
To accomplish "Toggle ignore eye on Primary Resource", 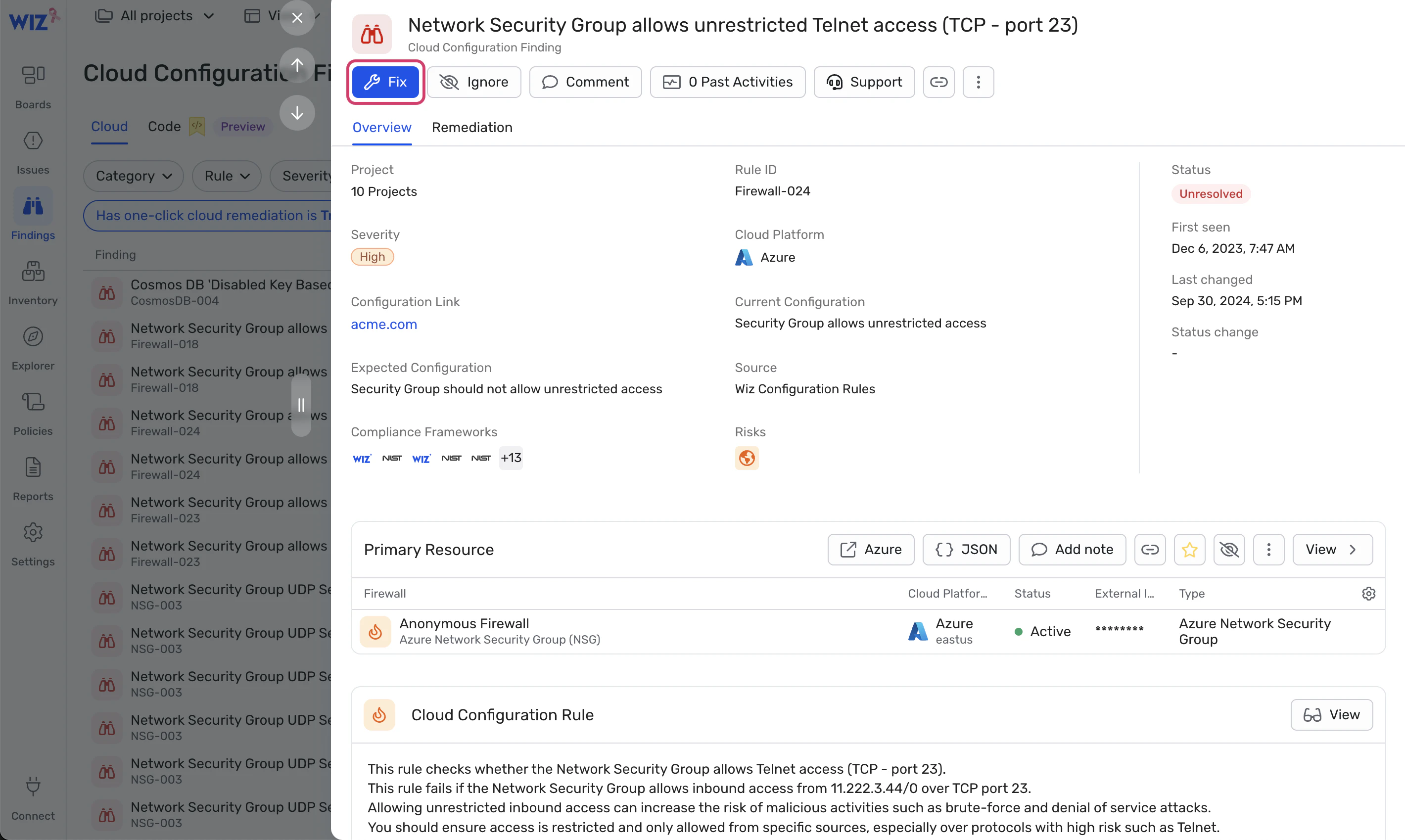I will (x=1229, y=550).
